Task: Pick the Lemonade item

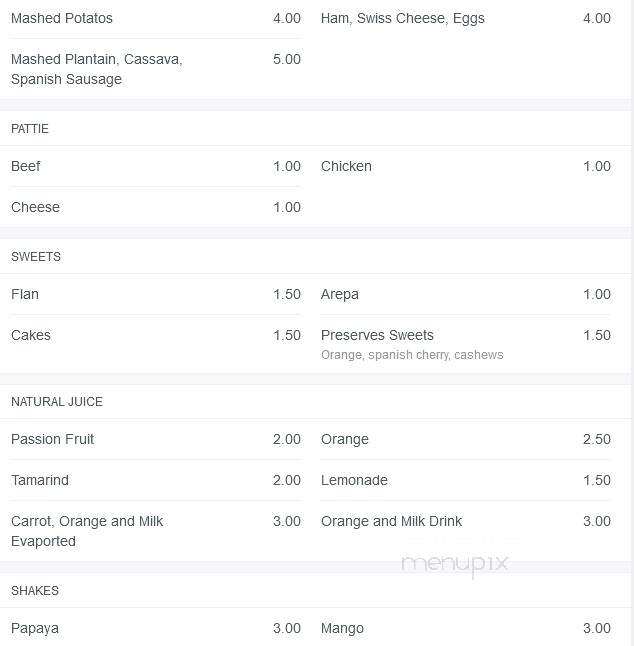Action: (x=354, y=480)
